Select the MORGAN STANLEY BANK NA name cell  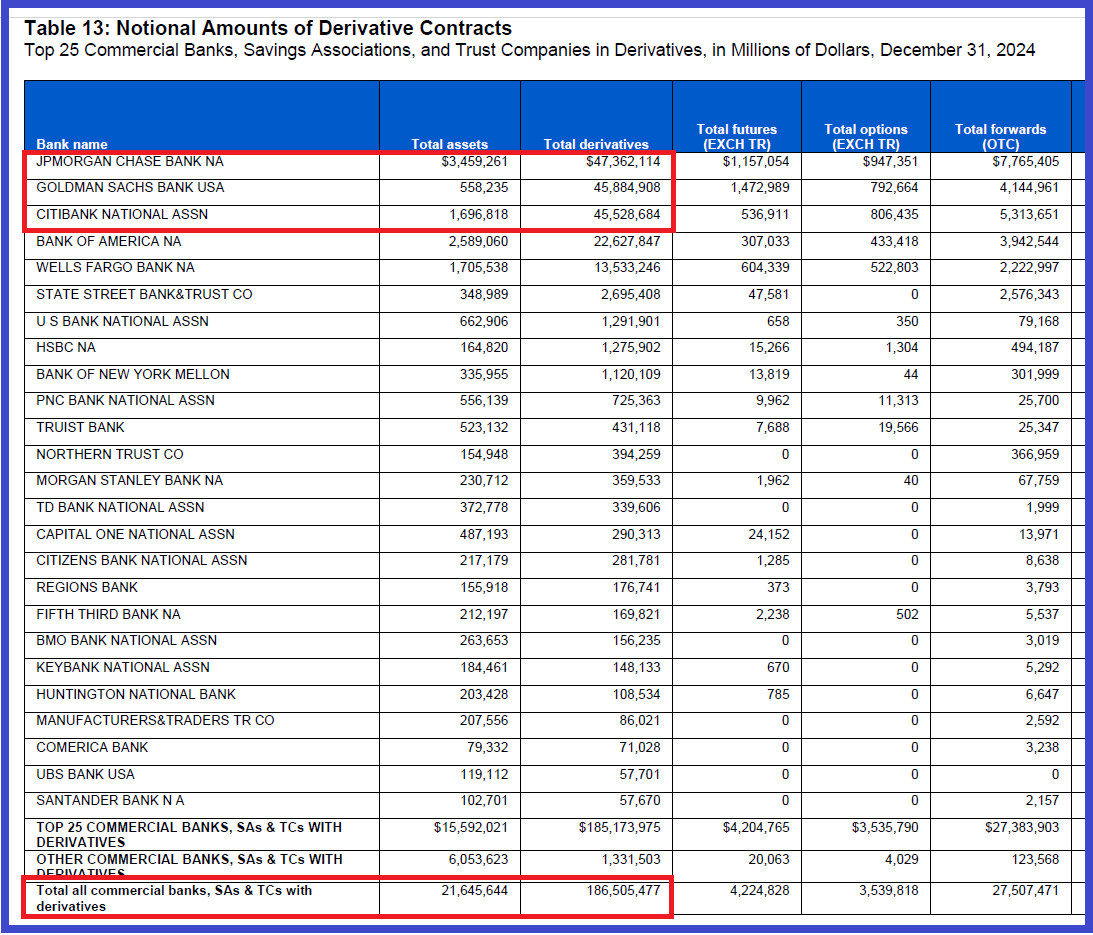click(130, 480)
